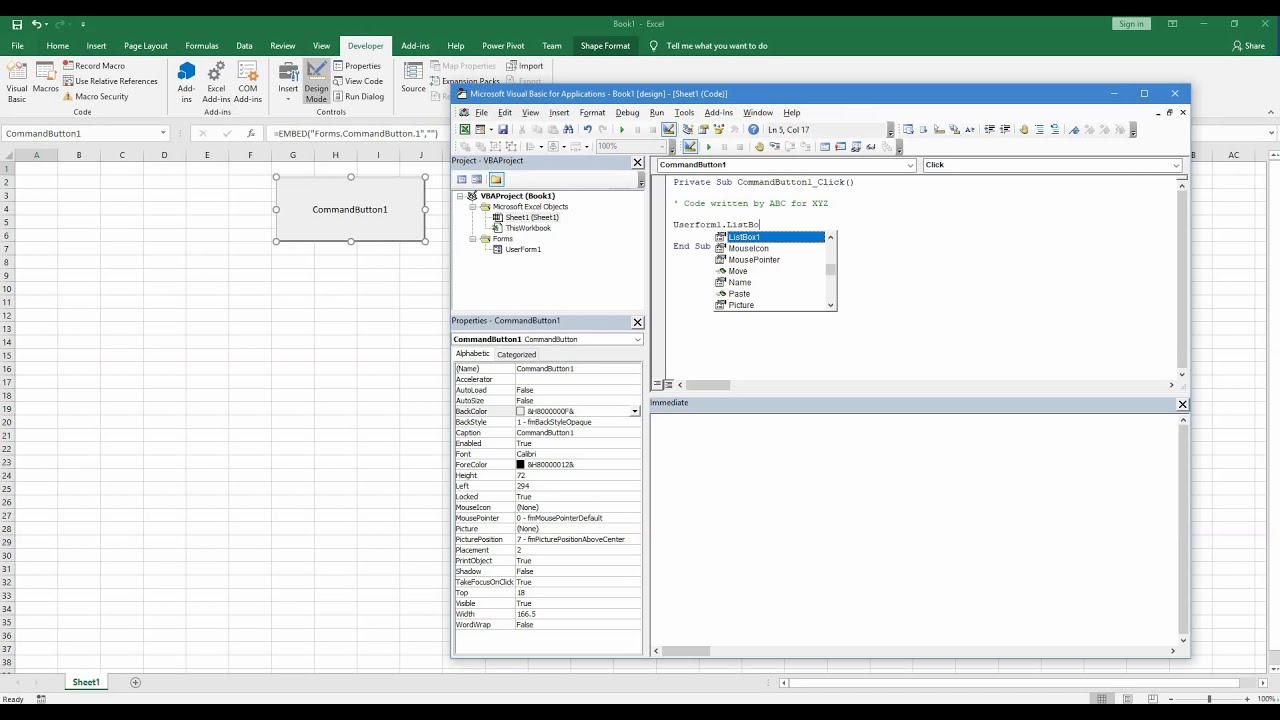Click the Comment Block icon in Edit toolbar
The image size is (1280, 720).
point(1040,130)
